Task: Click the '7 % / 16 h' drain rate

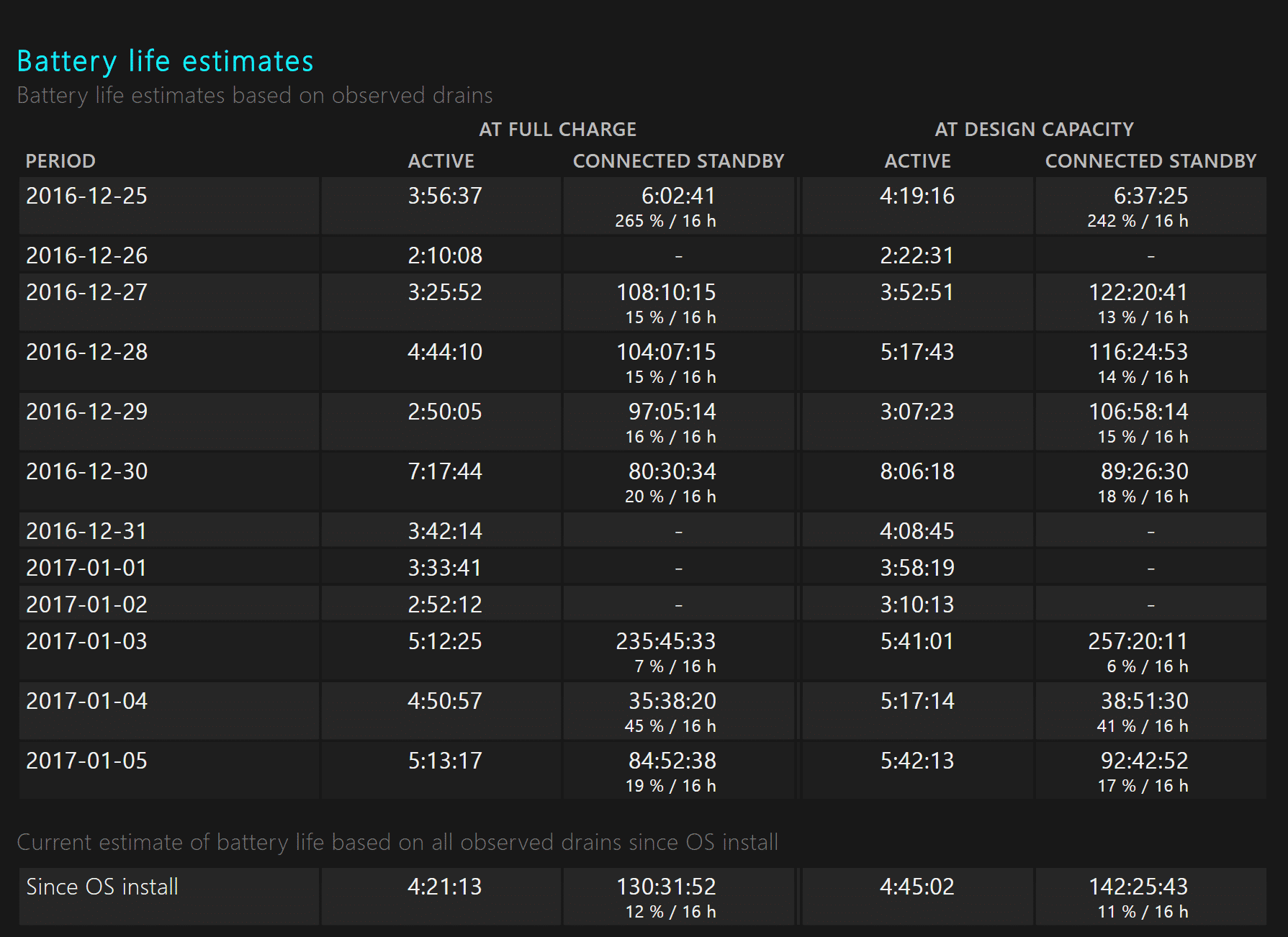Action: click(675, 666)
